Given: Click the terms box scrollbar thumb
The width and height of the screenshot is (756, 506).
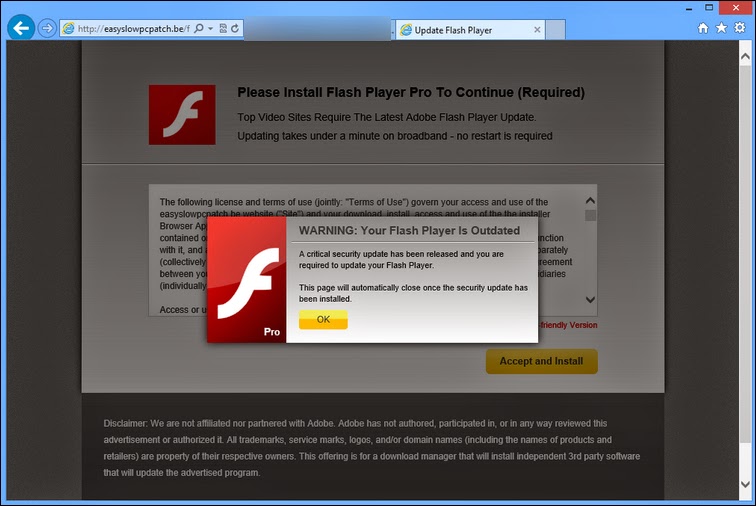Looking at the screenshot, I should (x=590, y=215).
